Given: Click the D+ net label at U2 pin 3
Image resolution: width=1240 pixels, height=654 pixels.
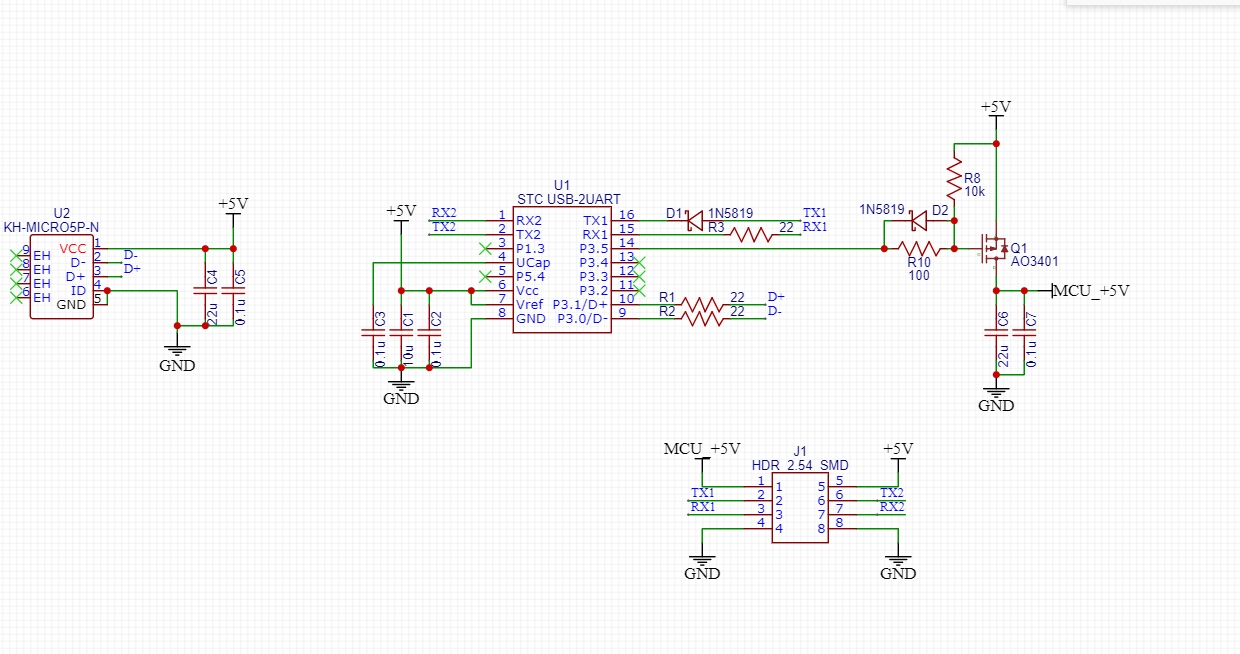Looking at the screenshot, I should 132,269.
